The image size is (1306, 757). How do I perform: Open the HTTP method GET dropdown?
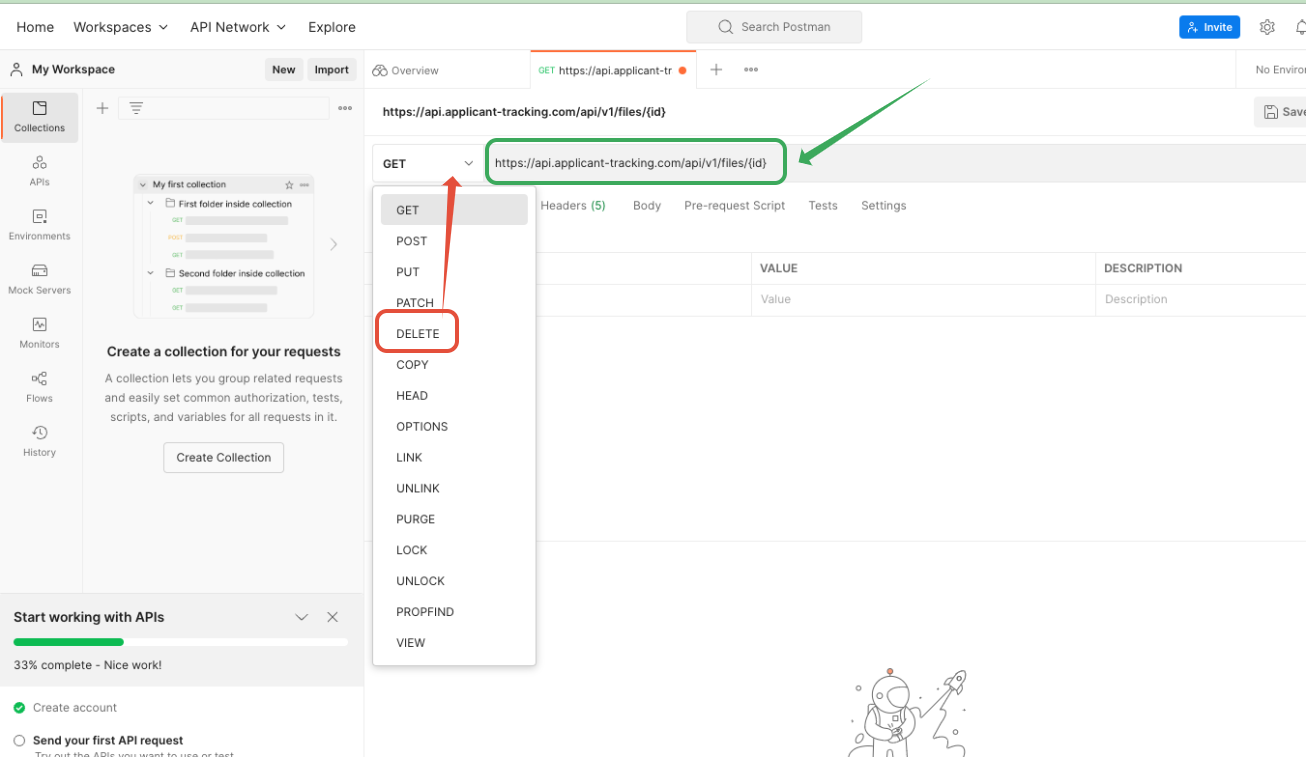[428, 163]
